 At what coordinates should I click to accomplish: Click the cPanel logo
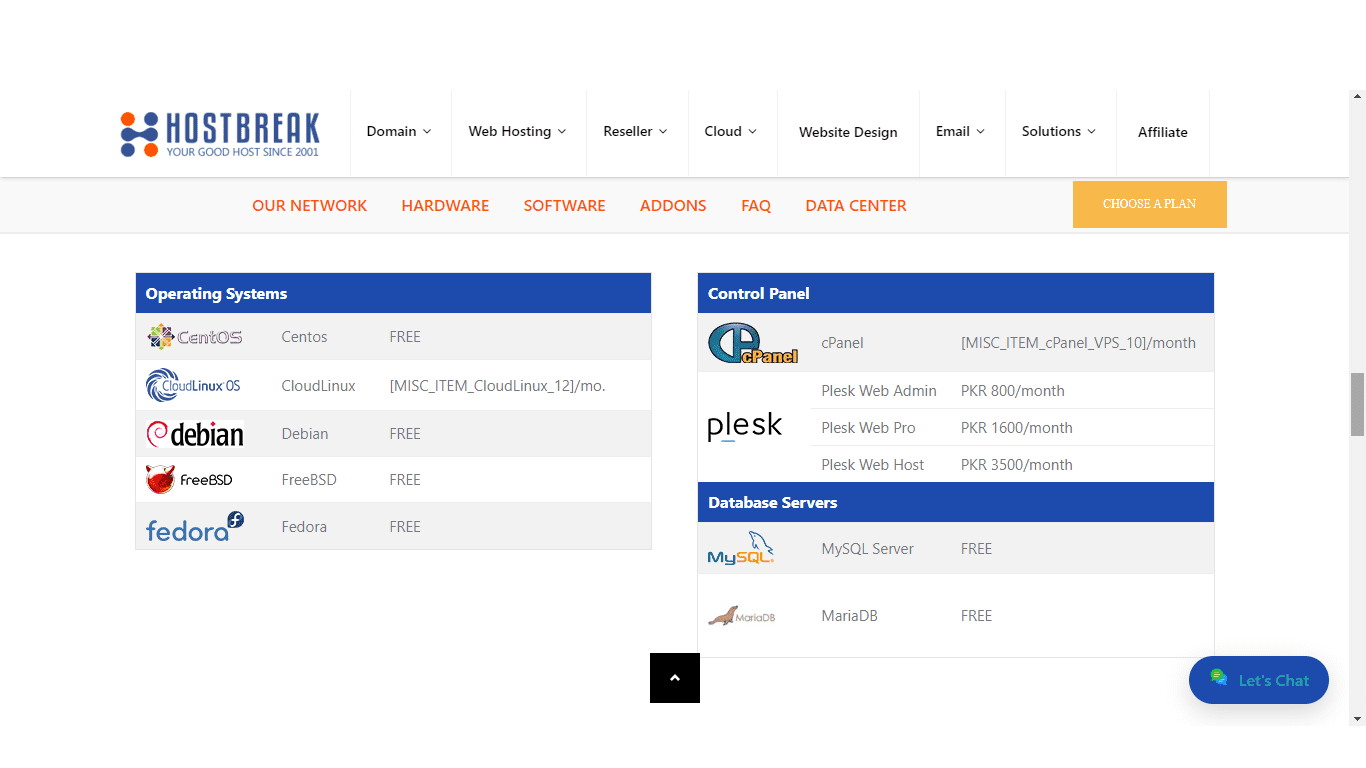click(753, 343)
